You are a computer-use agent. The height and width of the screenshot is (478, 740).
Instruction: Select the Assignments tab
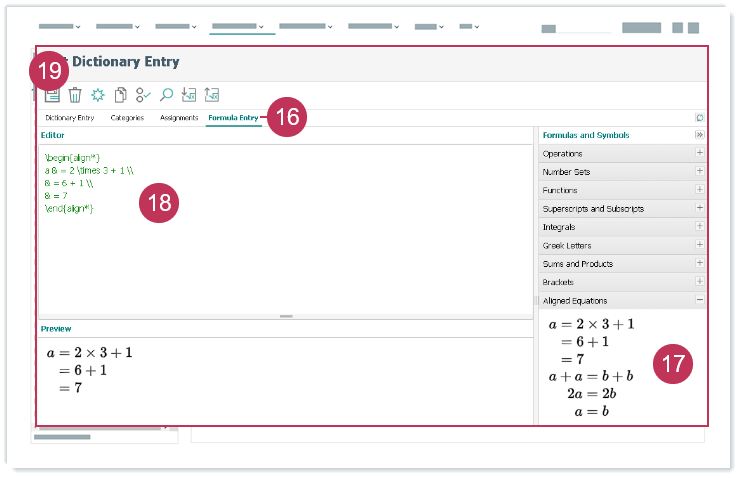point(179,118)
